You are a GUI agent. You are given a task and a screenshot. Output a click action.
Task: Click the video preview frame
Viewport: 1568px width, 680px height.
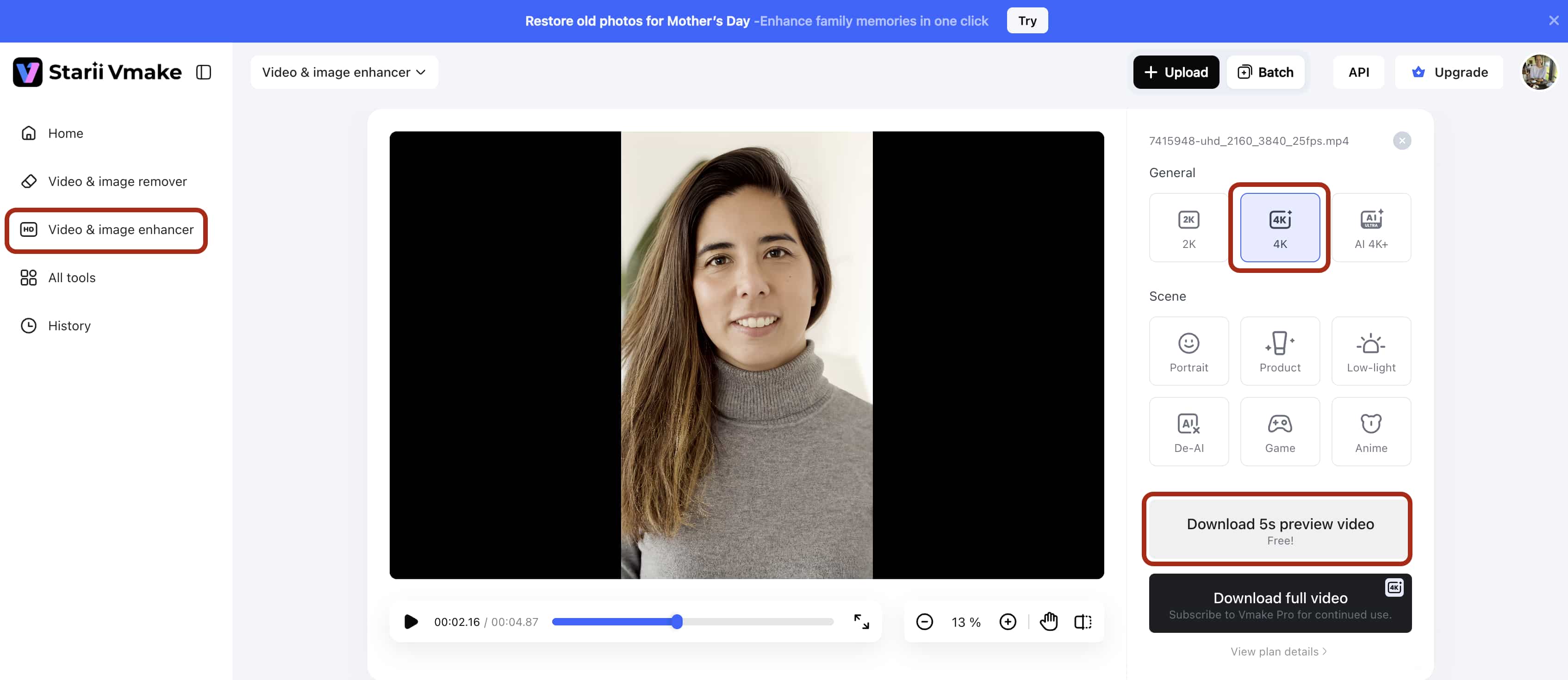746,355
